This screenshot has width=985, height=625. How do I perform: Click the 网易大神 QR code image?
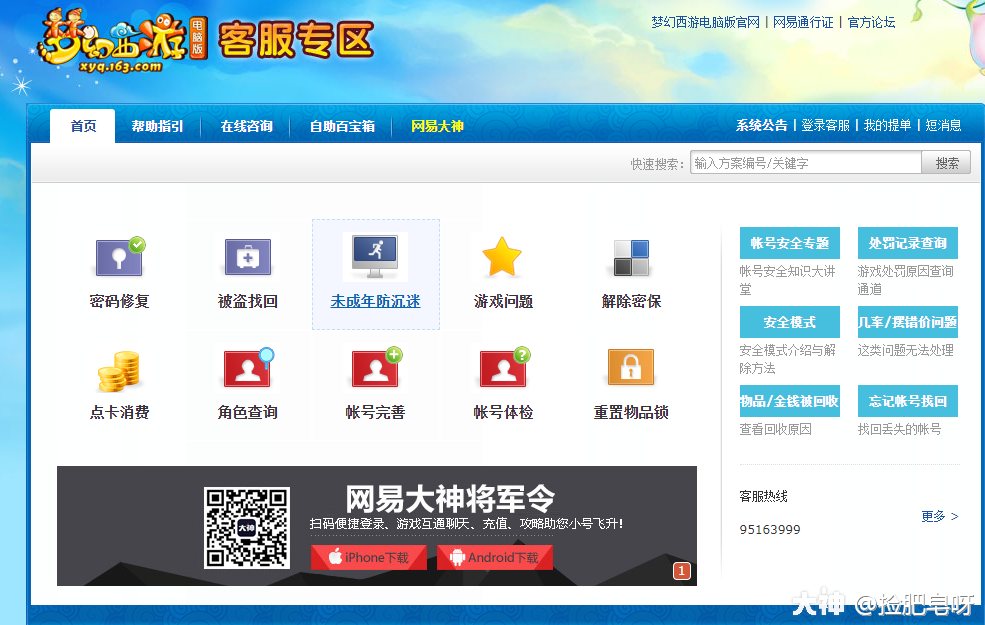coord(247,528)
